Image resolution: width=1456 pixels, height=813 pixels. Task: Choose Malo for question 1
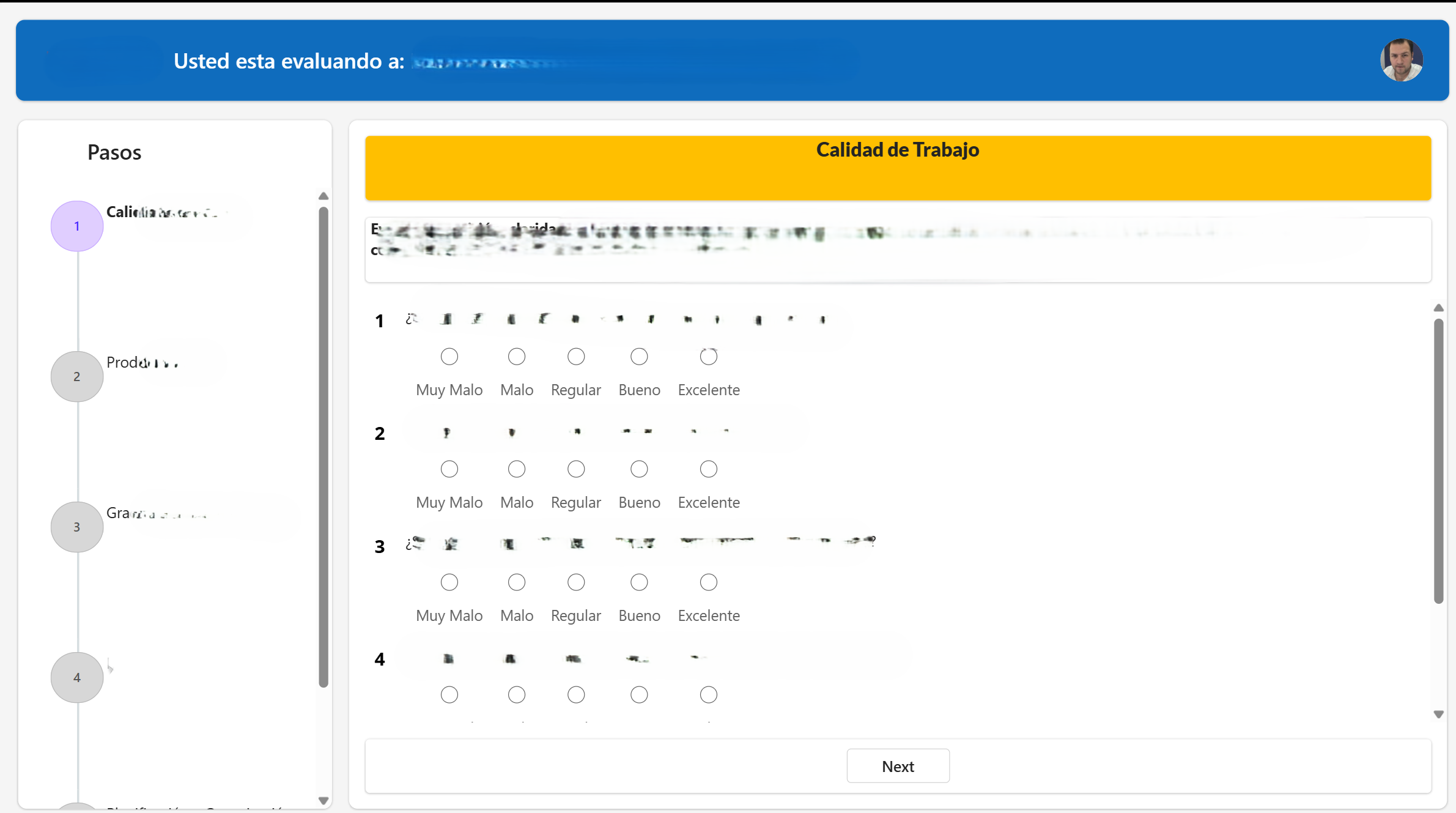517,357
